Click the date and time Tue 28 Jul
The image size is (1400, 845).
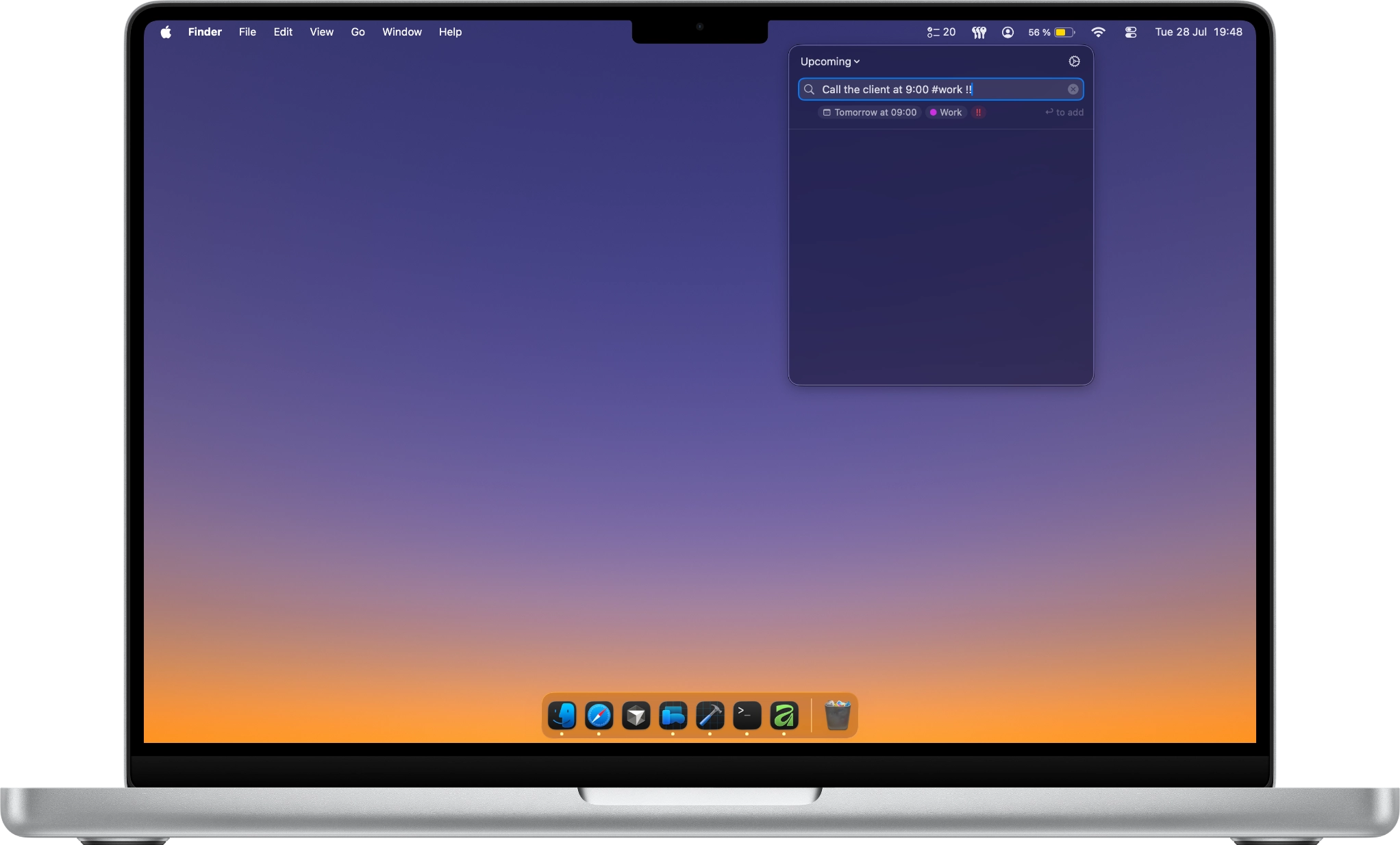point(1199,32)
